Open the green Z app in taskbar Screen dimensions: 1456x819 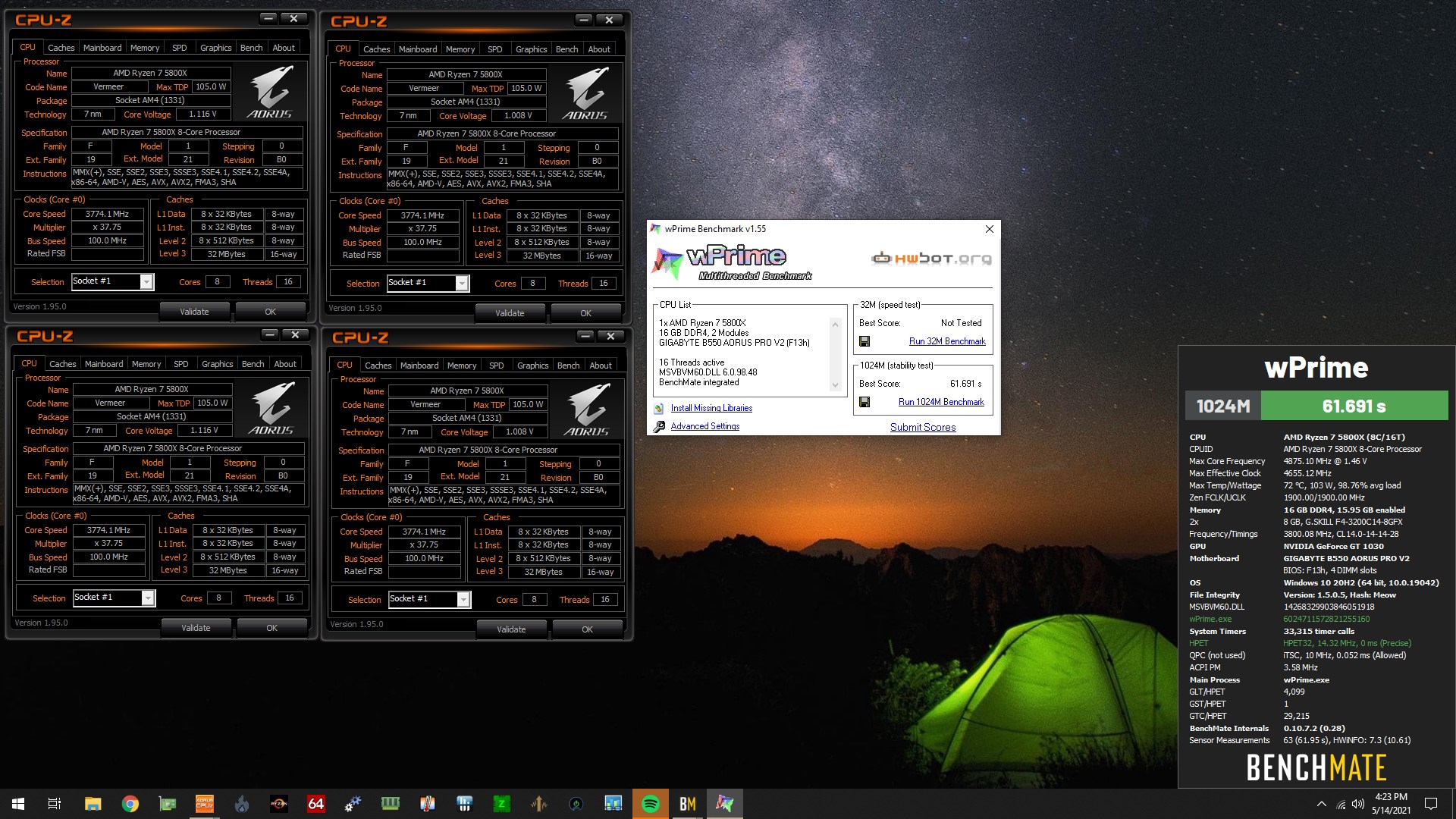pos(501,804)
